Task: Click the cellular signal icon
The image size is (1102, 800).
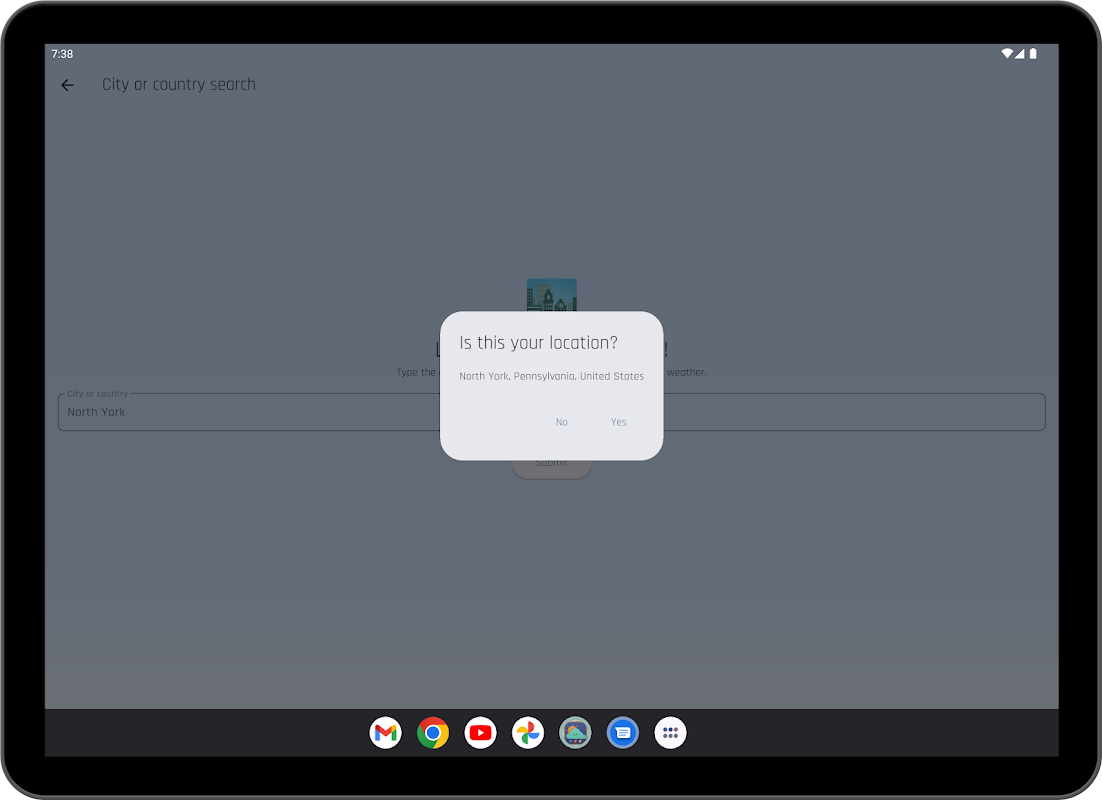Action: click(1020, 53)
